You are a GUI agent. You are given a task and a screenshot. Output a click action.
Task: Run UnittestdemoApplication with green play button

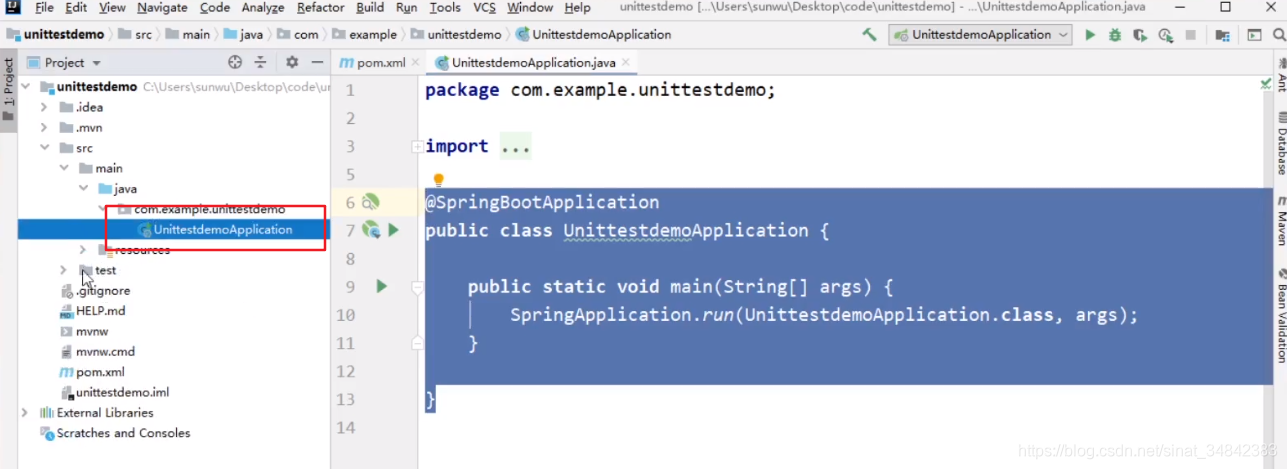tap(1090, 35)
